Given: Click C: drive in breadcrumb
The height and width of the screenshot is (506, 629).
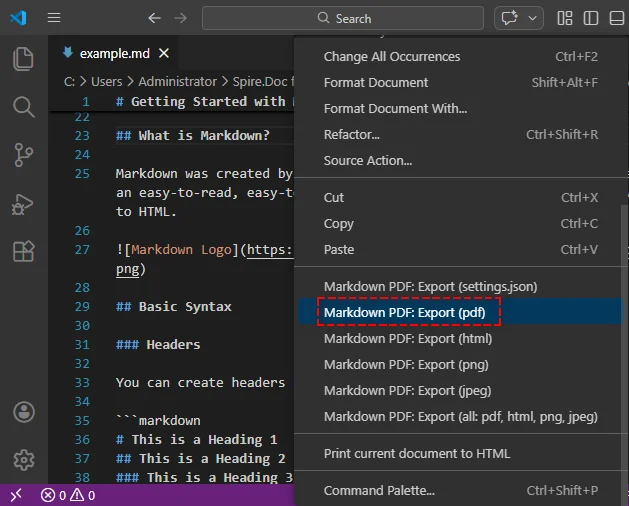Looking at the screenshot, I should coord(69,81).
